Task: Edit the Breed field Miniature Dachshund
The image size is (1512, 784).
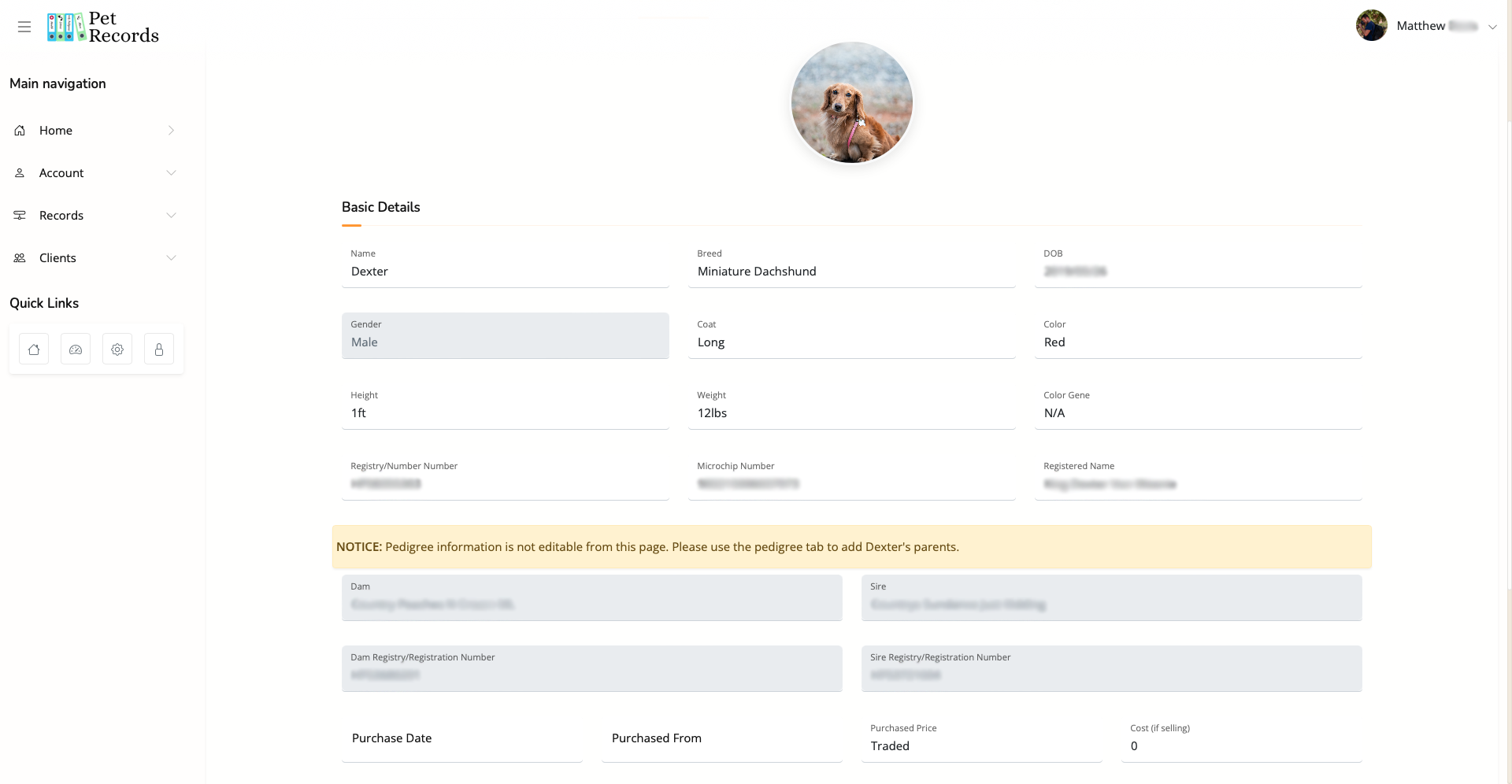Action: coord(851,272)
